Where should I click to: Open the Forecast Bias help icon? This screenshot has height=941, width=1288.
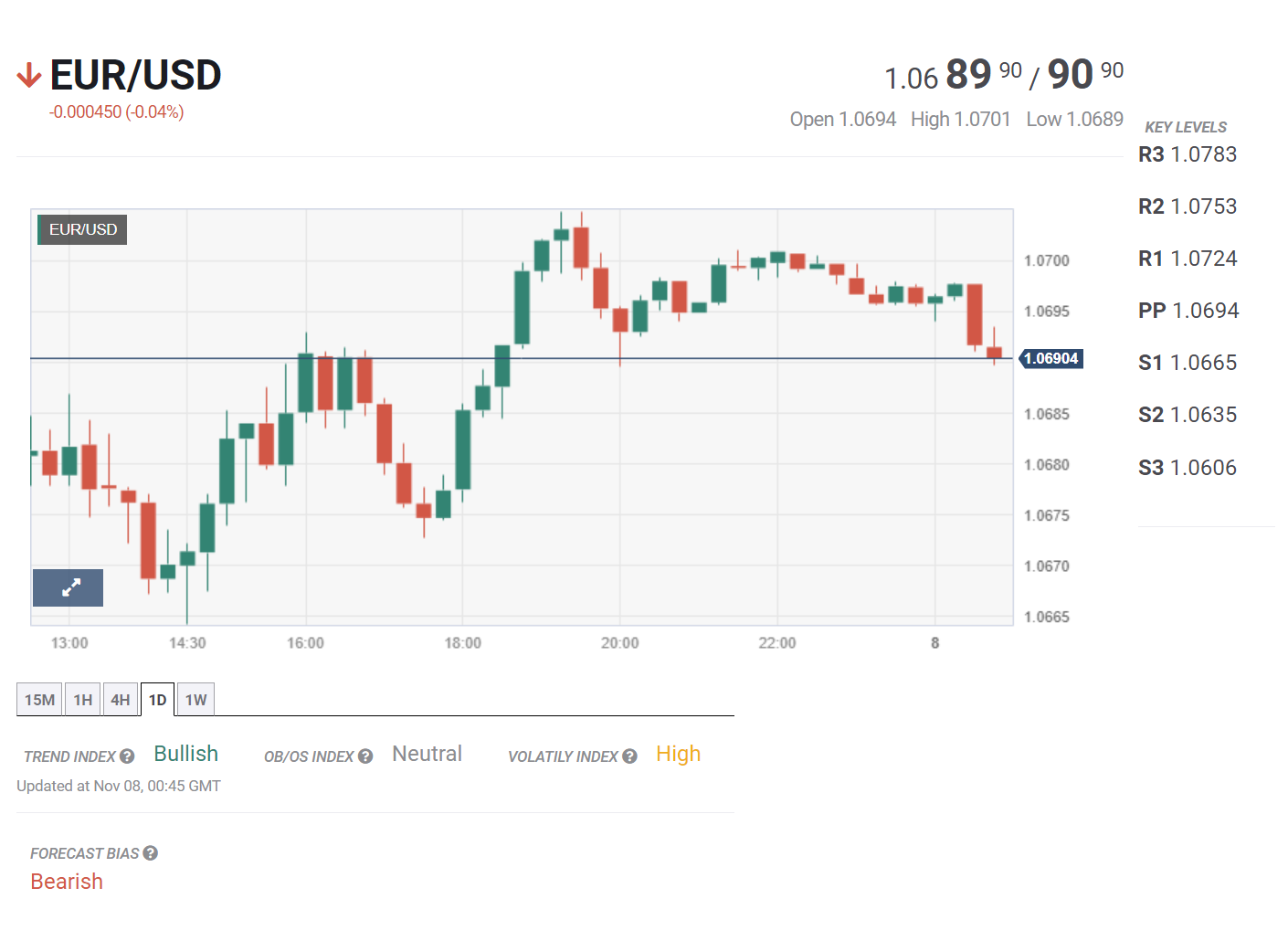(x=151, y=853)
